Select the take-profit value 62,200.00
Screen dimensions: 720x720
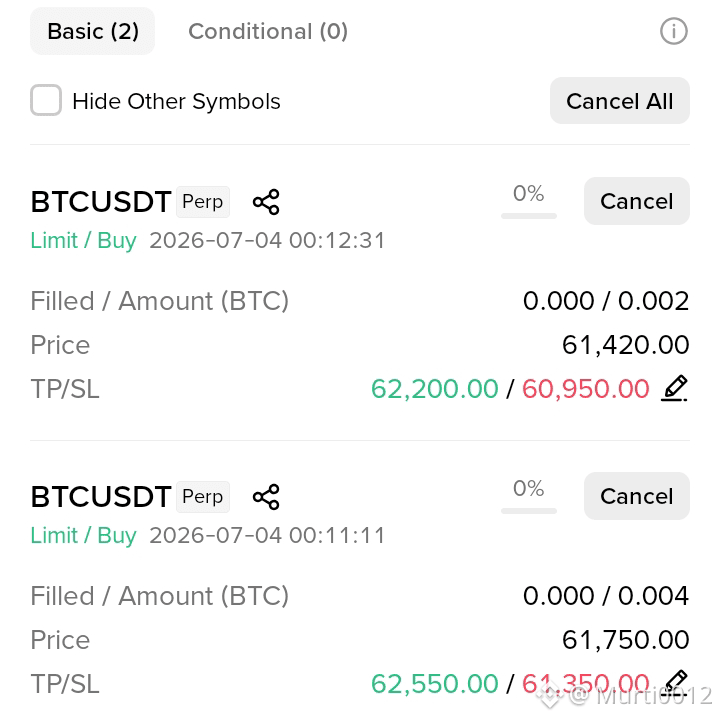click(x=434, y=389)
